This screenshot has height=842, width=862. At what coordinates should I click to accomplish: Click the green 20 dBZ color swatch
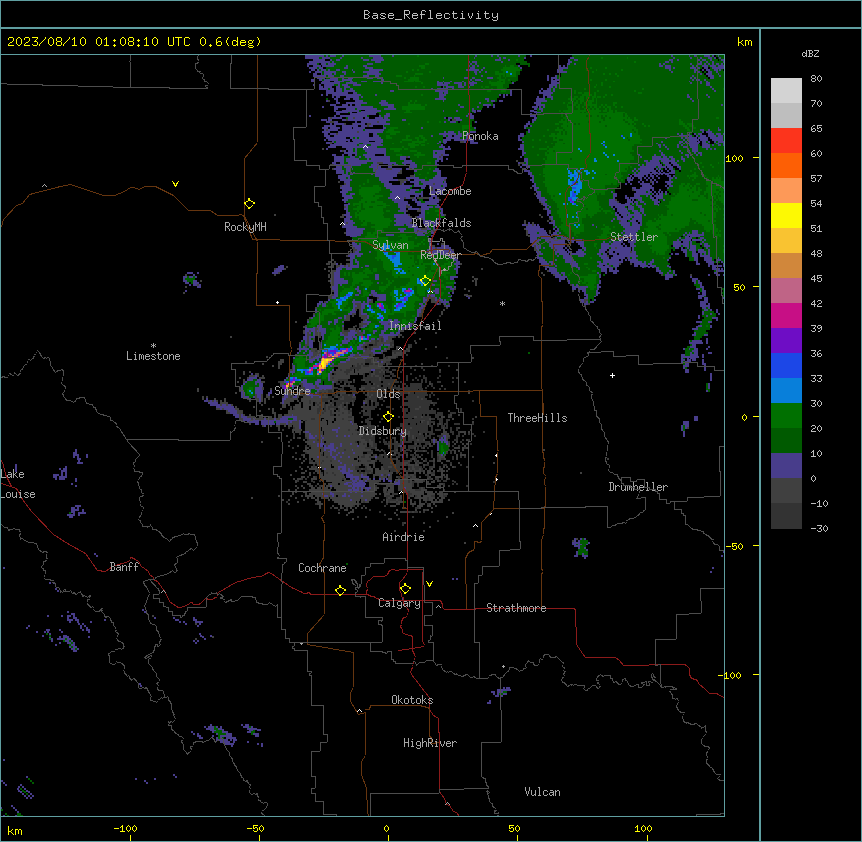click(786, 416)
